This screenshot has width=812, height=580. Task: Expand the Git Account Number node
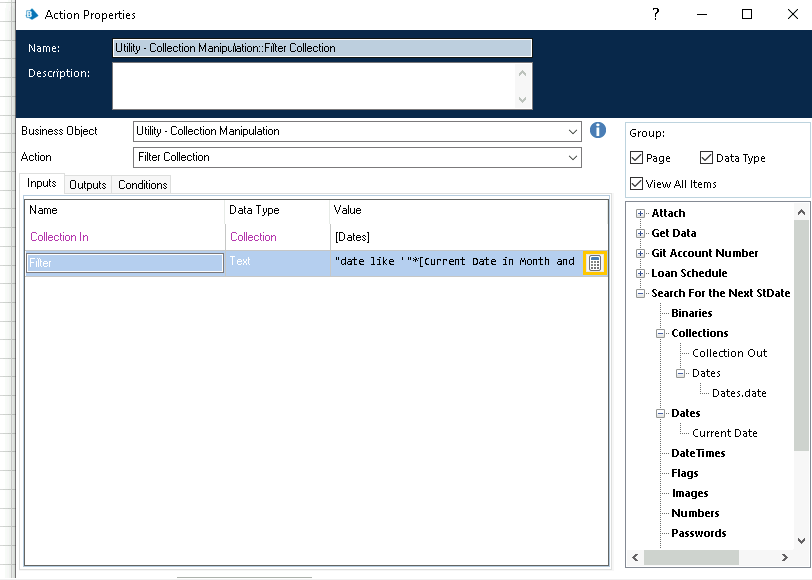point(641,253)
